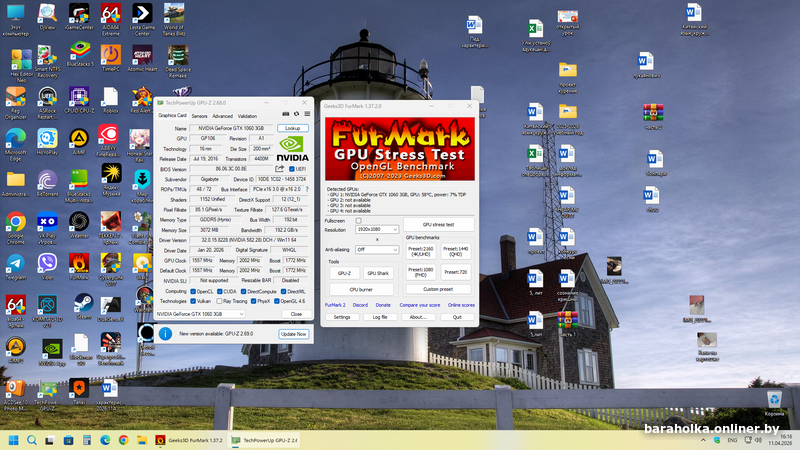Open AIDA64 Extreme desktop icon
This screenshot has height=450, width=800.
[111, 19]
